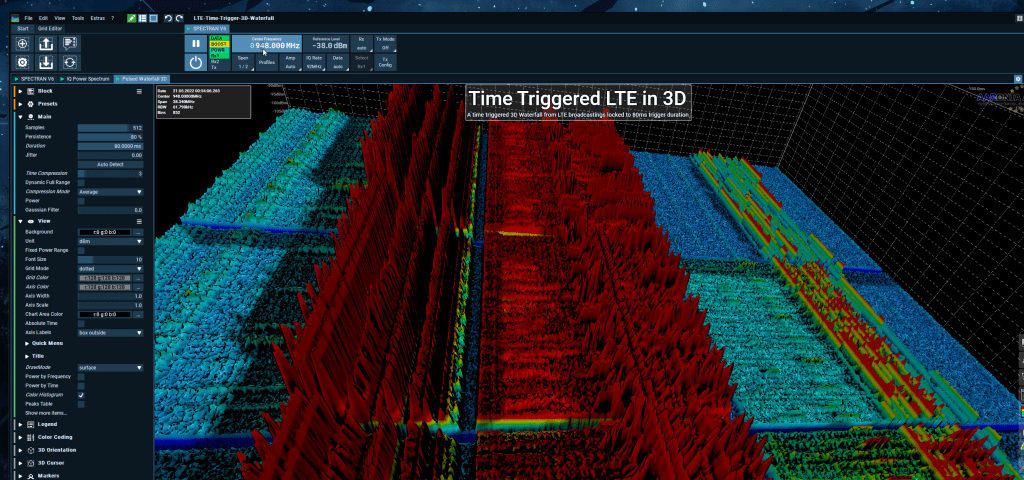
Task: Click the power button icon
Action: pyautogui.click(x=196, y=62)
